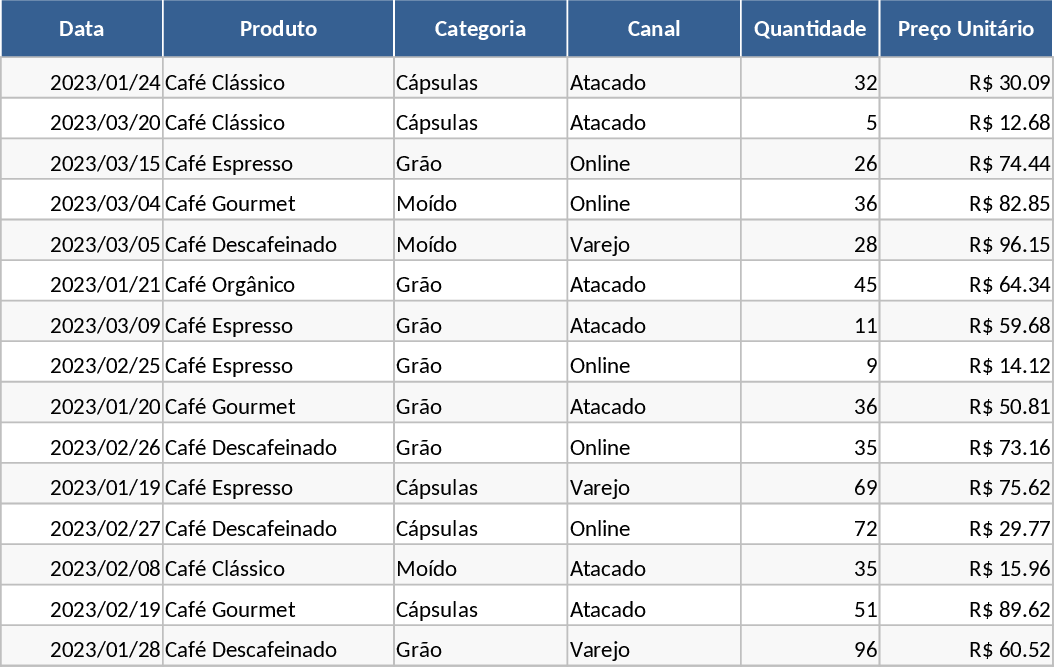
Task: Click the Categoria column header
Action: 480,29
